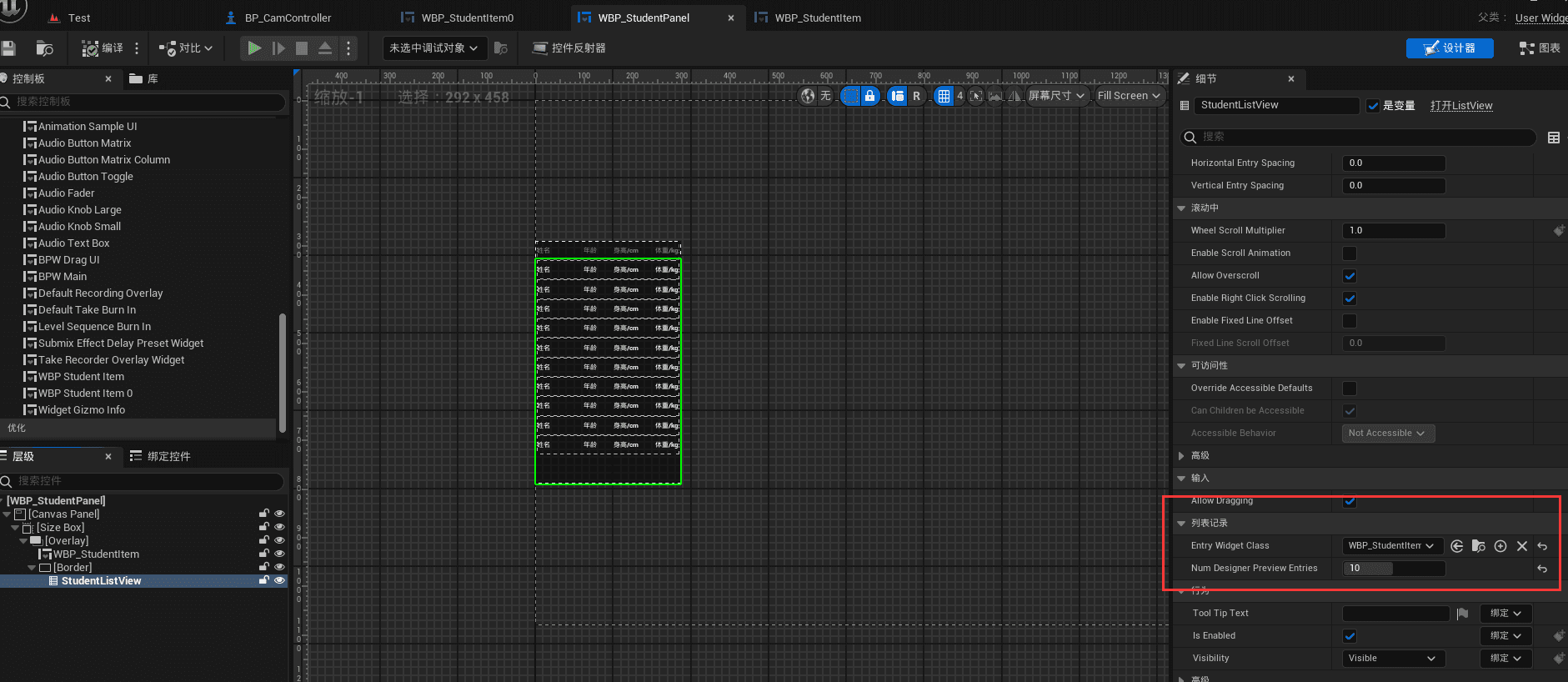The image size is (1568, 682).
Task: Click the browse-in-content-browser folder icon
Action: (45, 48)
